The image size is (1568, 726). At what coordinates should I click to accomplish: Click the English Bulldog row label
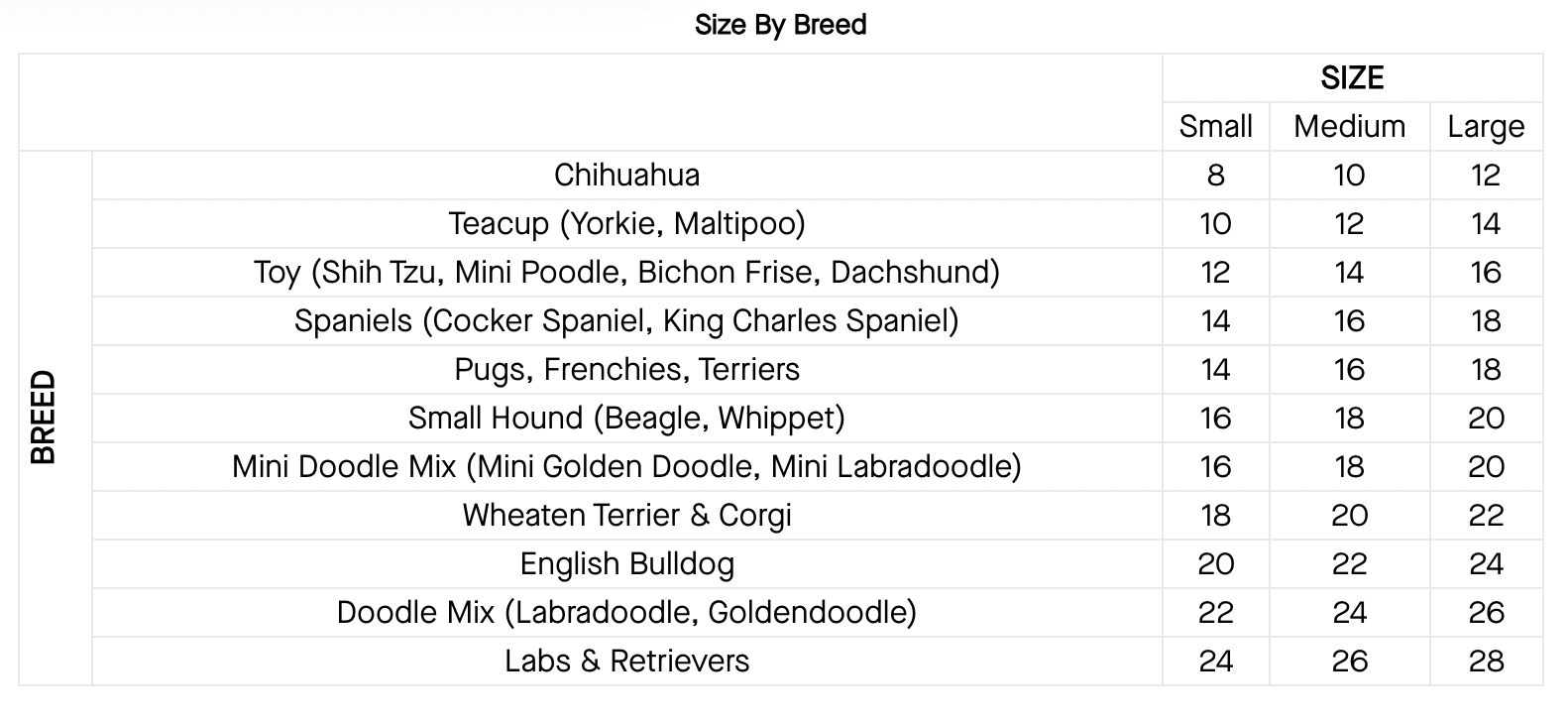pos(626,564)
